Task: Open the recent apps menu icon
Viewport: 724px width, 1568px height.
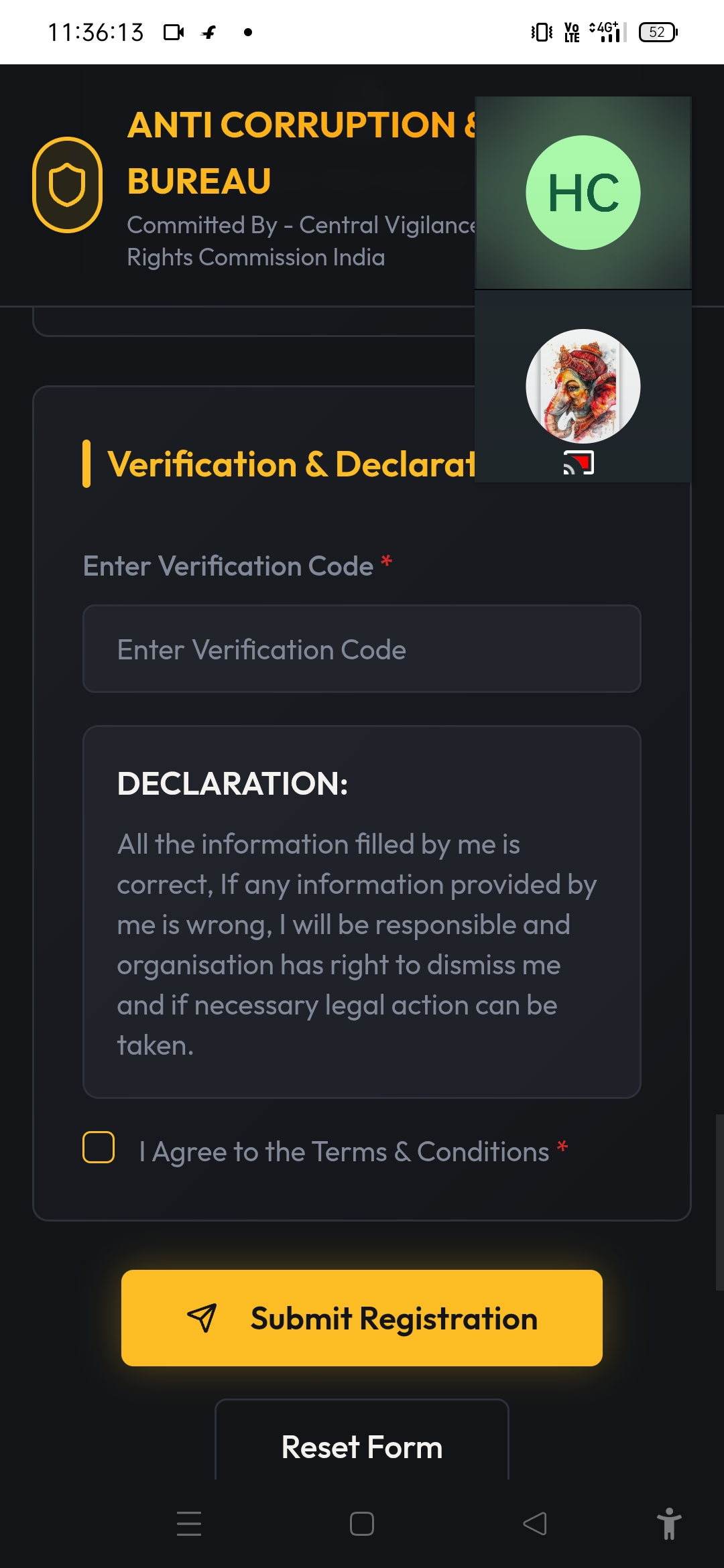Action: [189, 1524]
